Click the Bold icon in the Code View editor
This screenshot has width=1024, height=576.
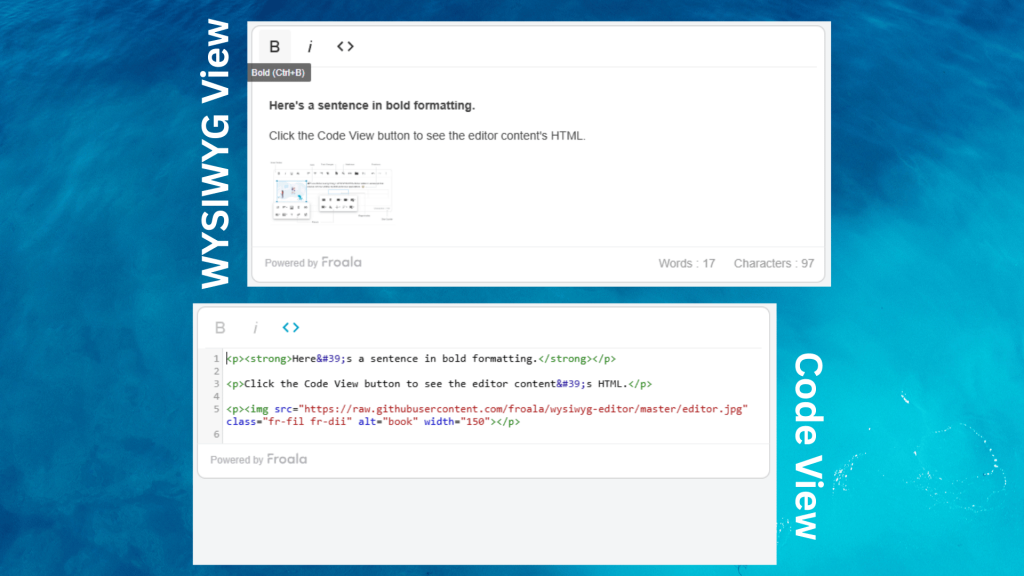coord(219,326)
